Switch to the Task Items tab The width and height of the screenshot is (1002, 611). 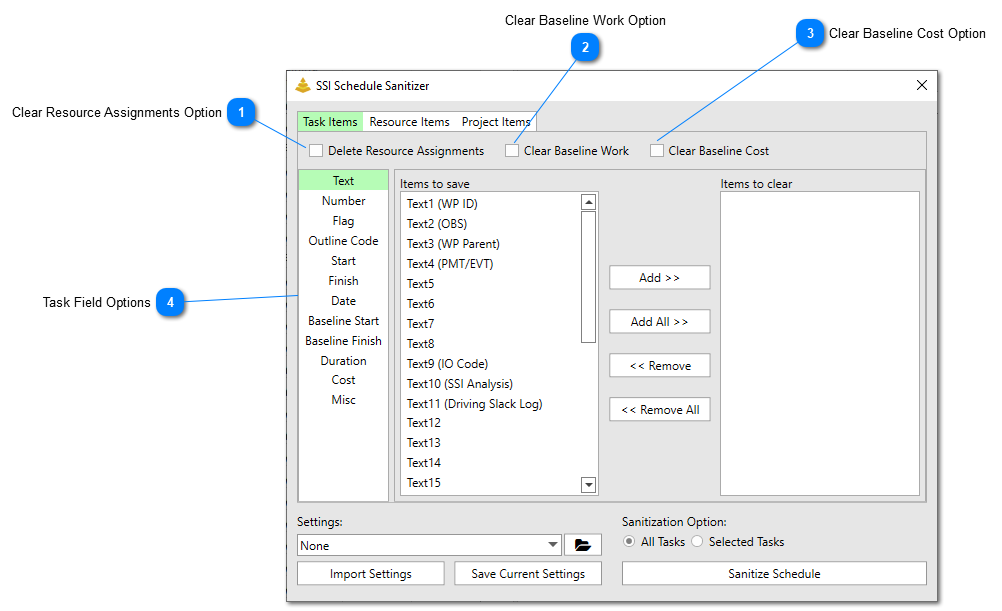pos(330,121)
